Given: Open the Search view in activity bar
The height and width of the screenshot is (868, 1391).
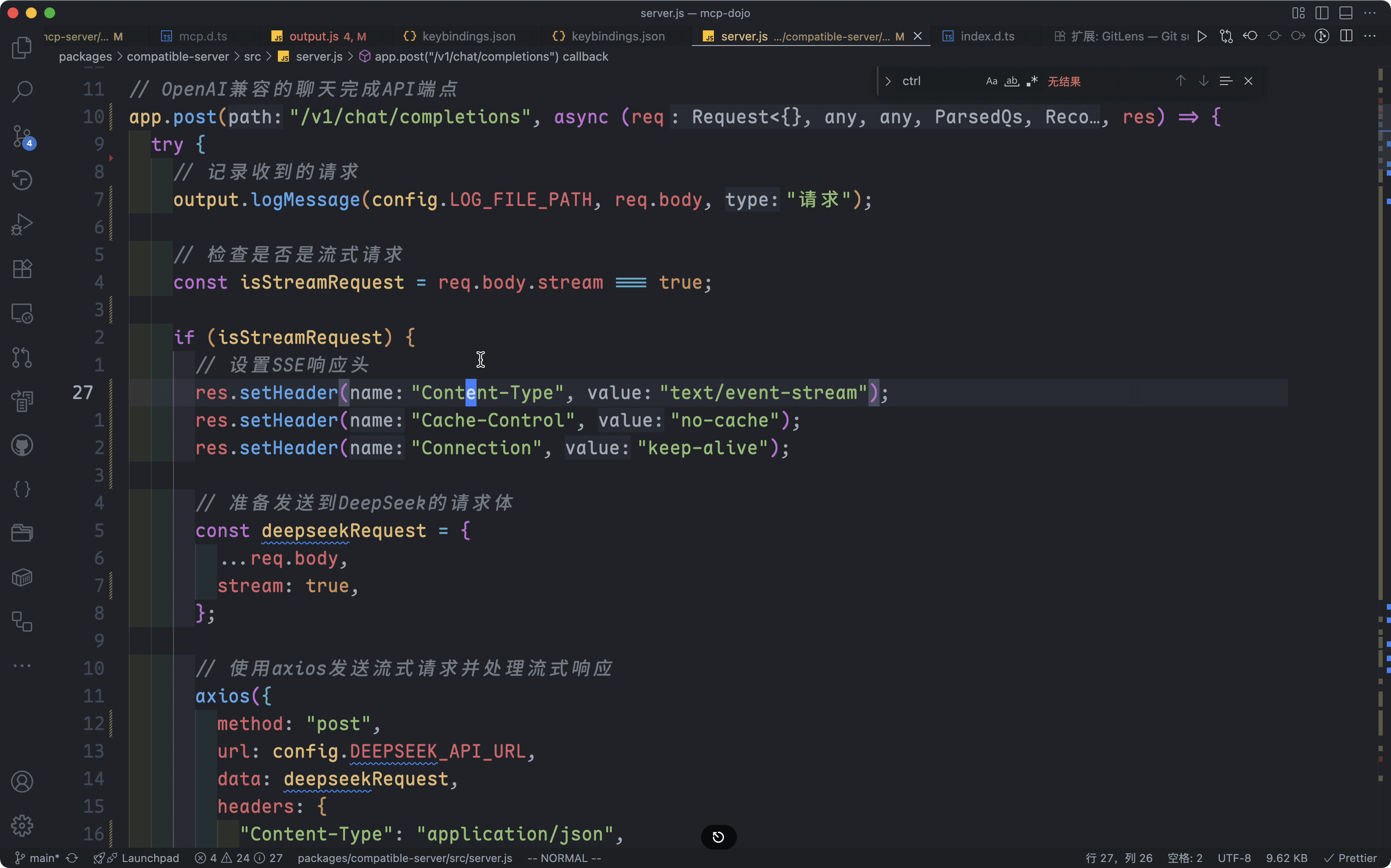Looking at the screenshot, I should 22,91.
